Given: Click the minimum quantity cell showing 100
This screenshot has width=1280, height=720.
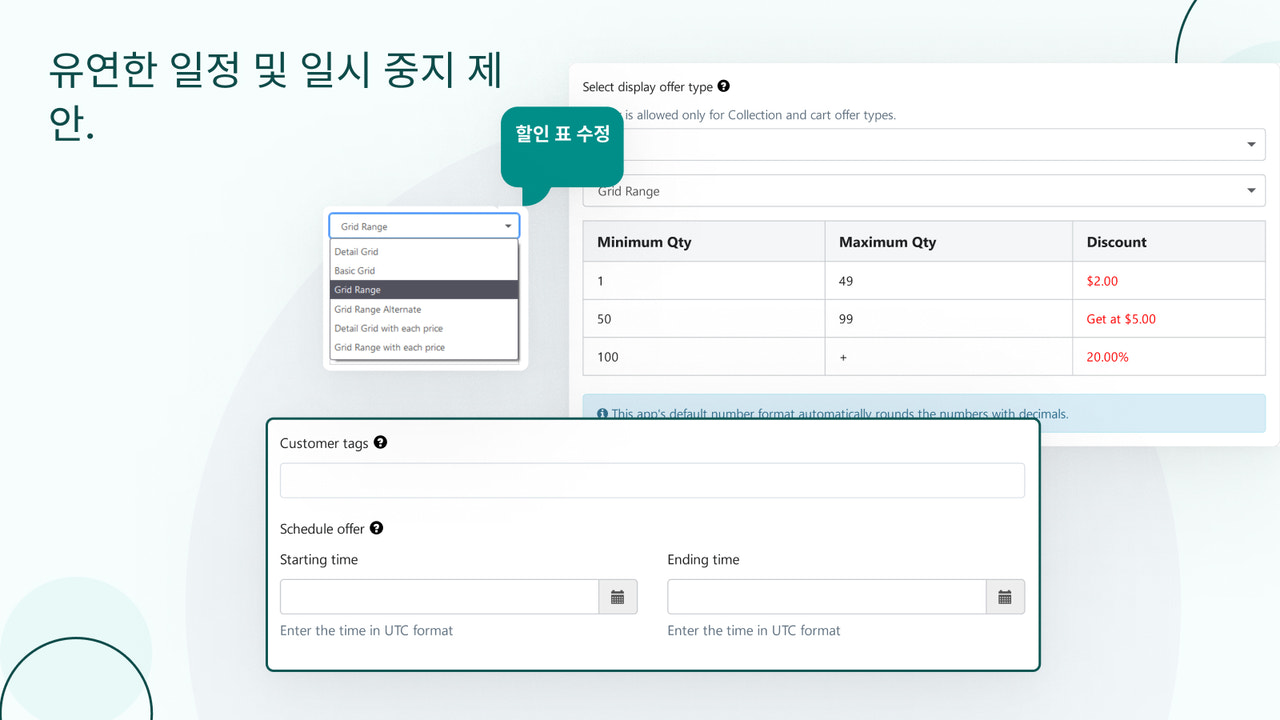Looking at the screenshot, I should tap(704, 357).
